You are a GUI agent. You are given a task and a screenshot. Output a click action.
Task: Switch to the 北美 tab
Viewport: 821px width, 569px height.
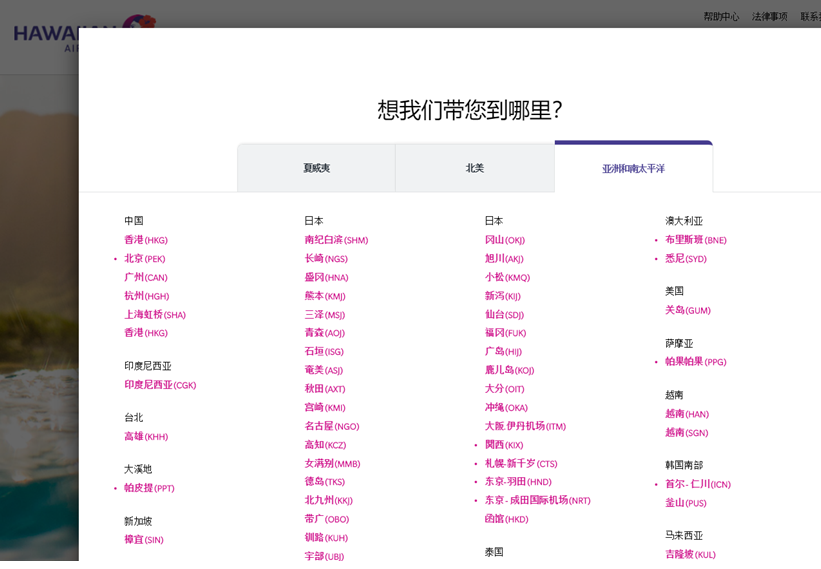click(x=475, y=168)
